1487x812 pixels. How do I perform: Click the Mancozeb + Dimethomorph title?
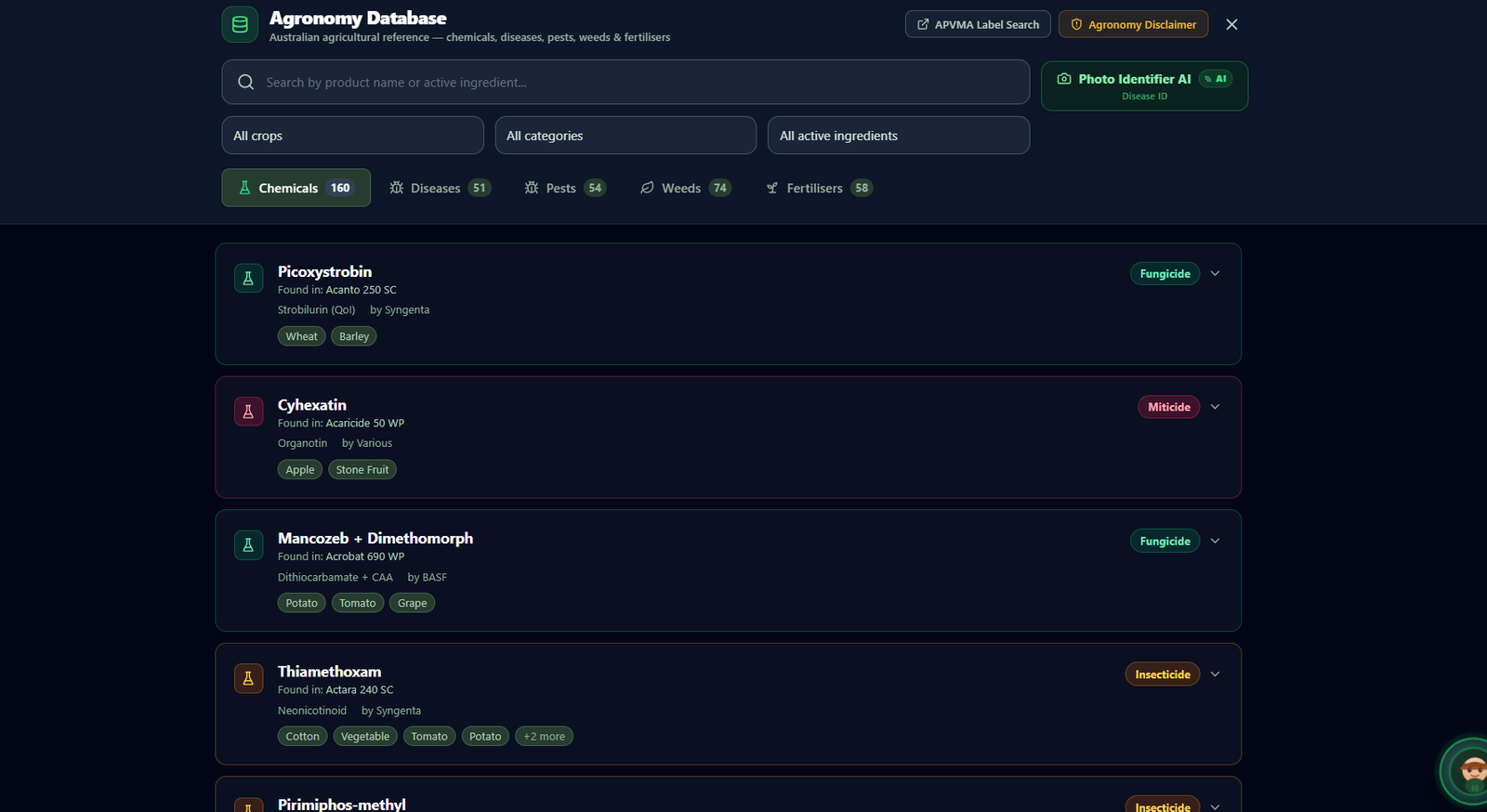[x=375, y=538]
